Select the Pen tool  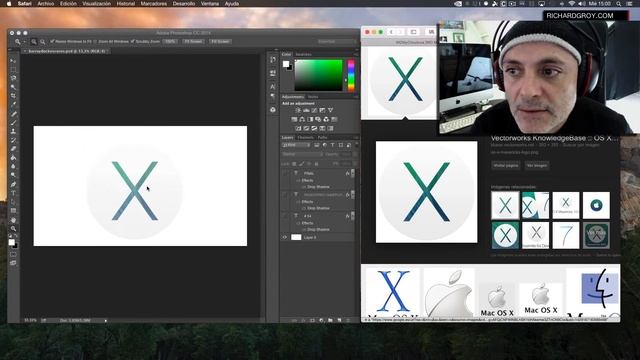click(13, 184)
